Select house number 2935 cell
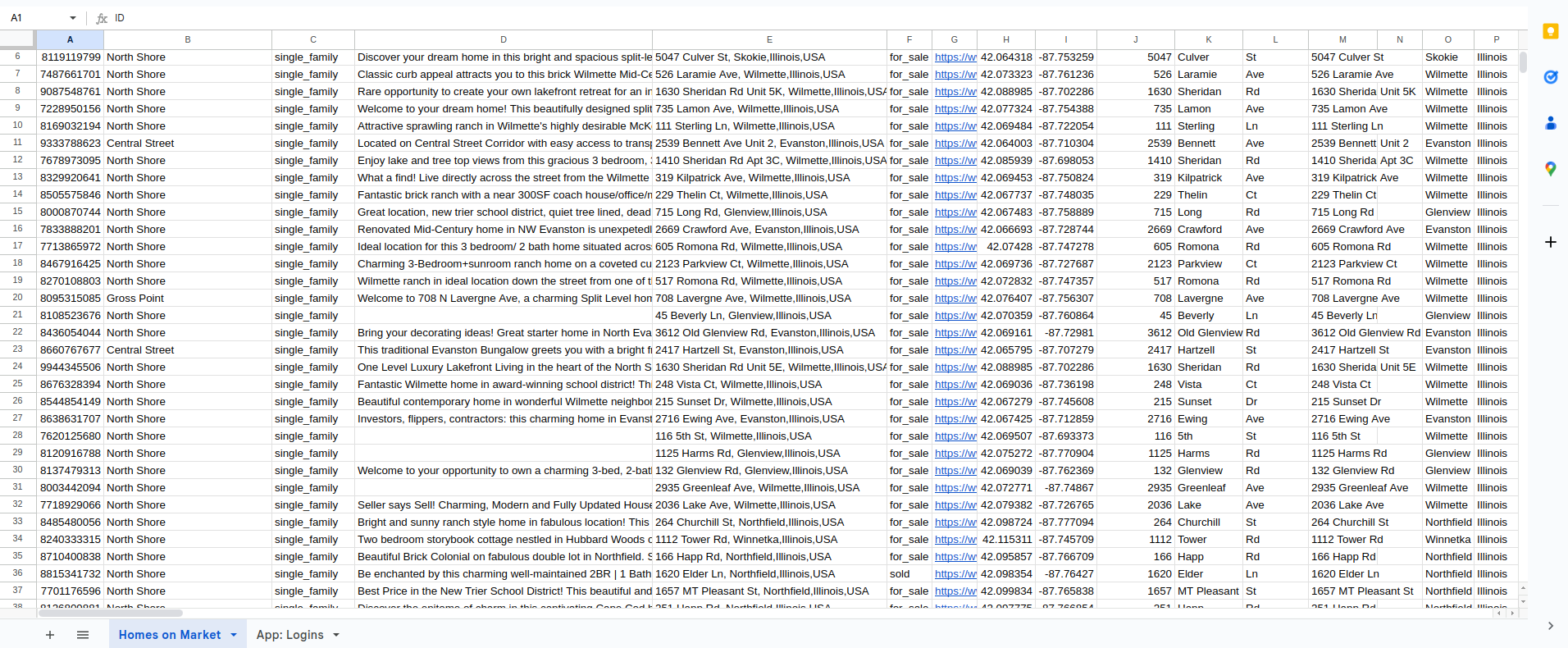1568x648 pixels. 1136,488
